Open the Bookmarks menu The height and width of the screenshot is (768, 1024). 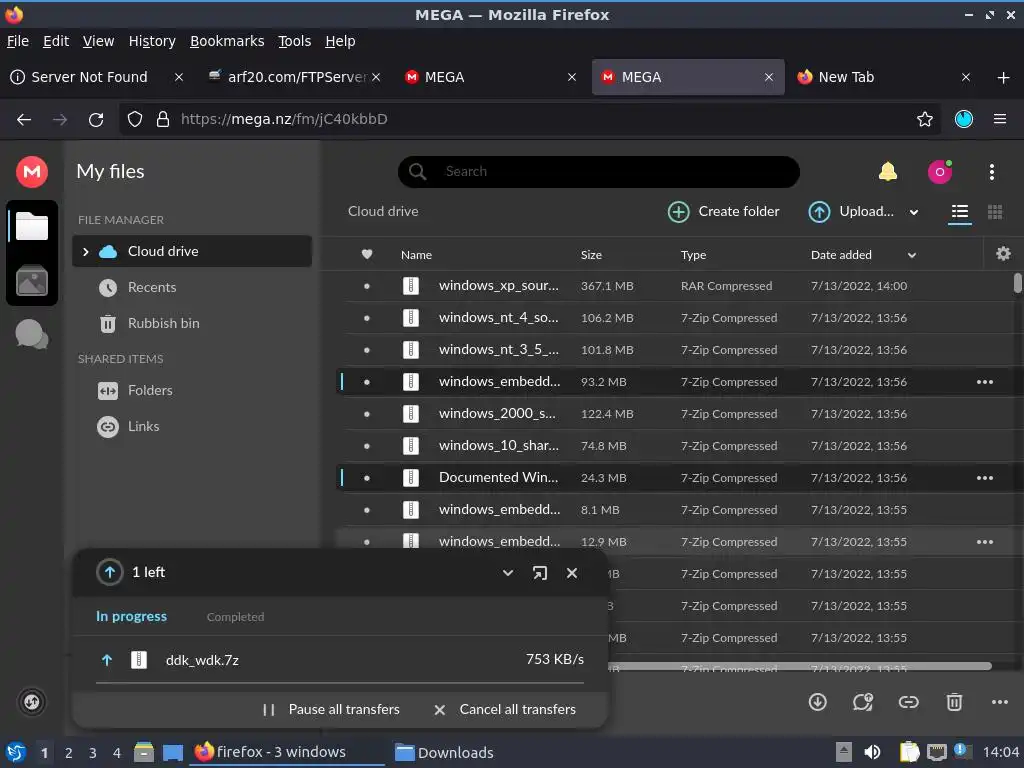click(x=227, y=41)
